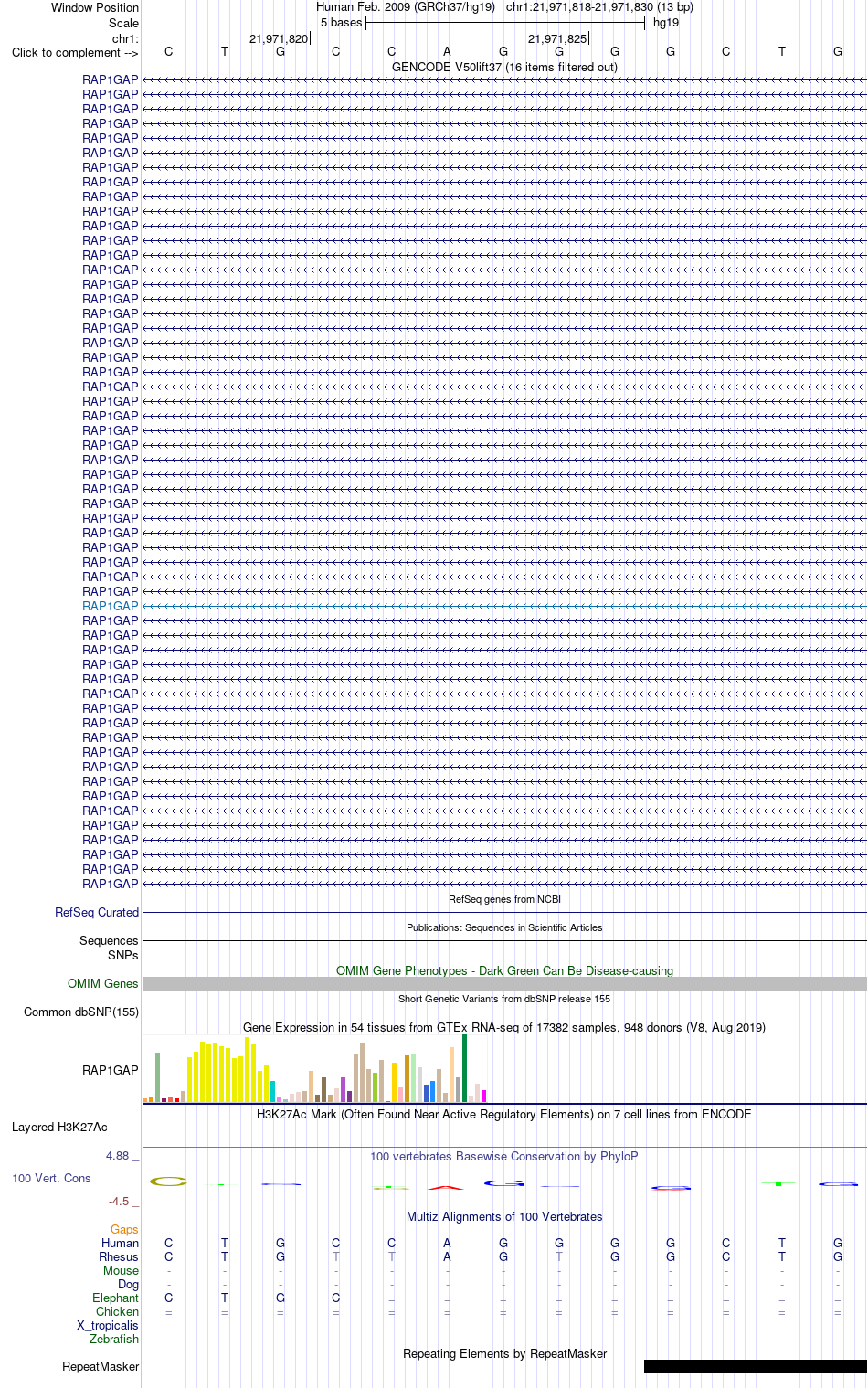Click "Multiz Alignments of 100 Vertebrates" title
The image size is (868, 1388).
pyautogui.click(x=504, y=1216)
